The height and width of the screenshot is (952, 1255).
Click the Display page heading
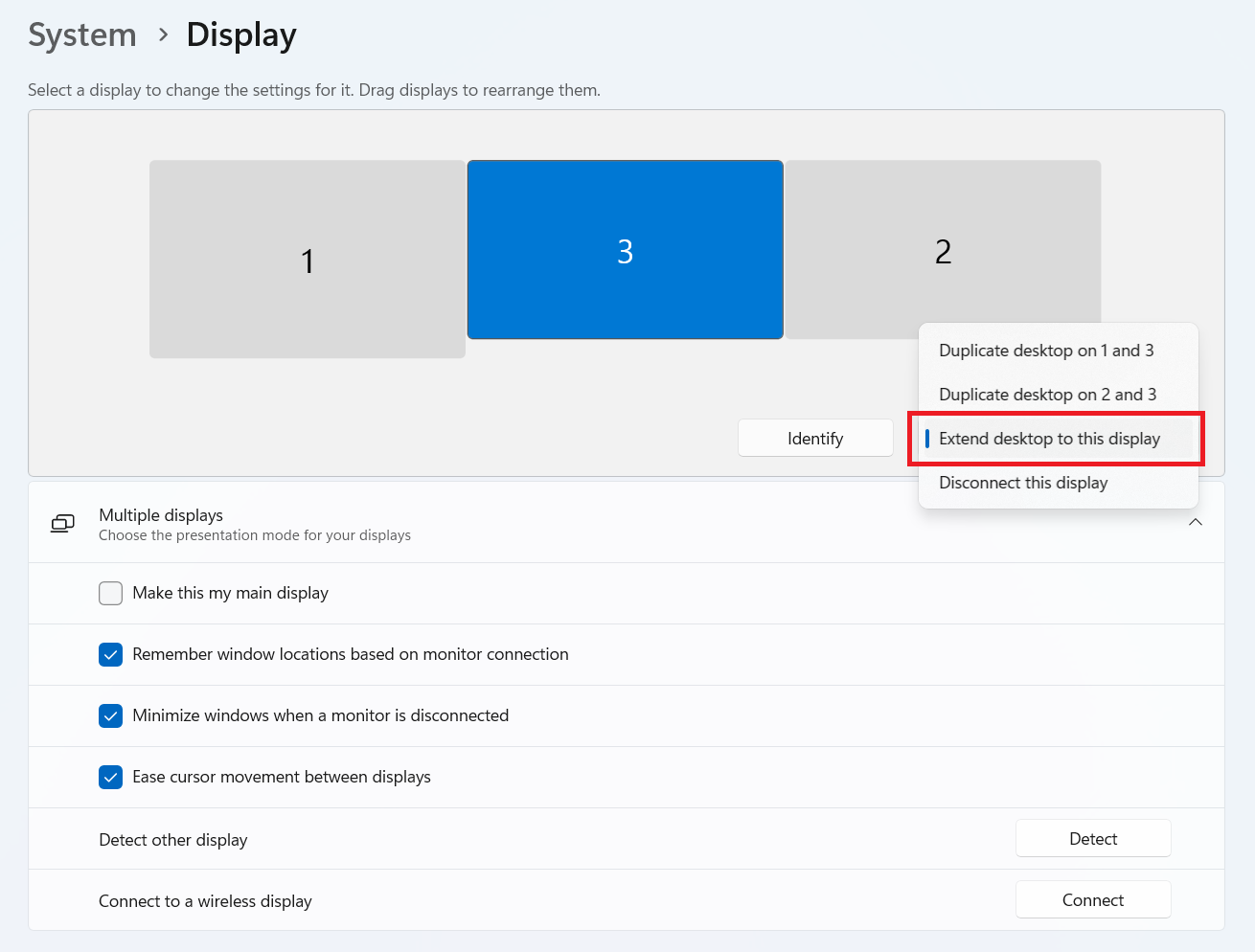[x=241, y=35]
